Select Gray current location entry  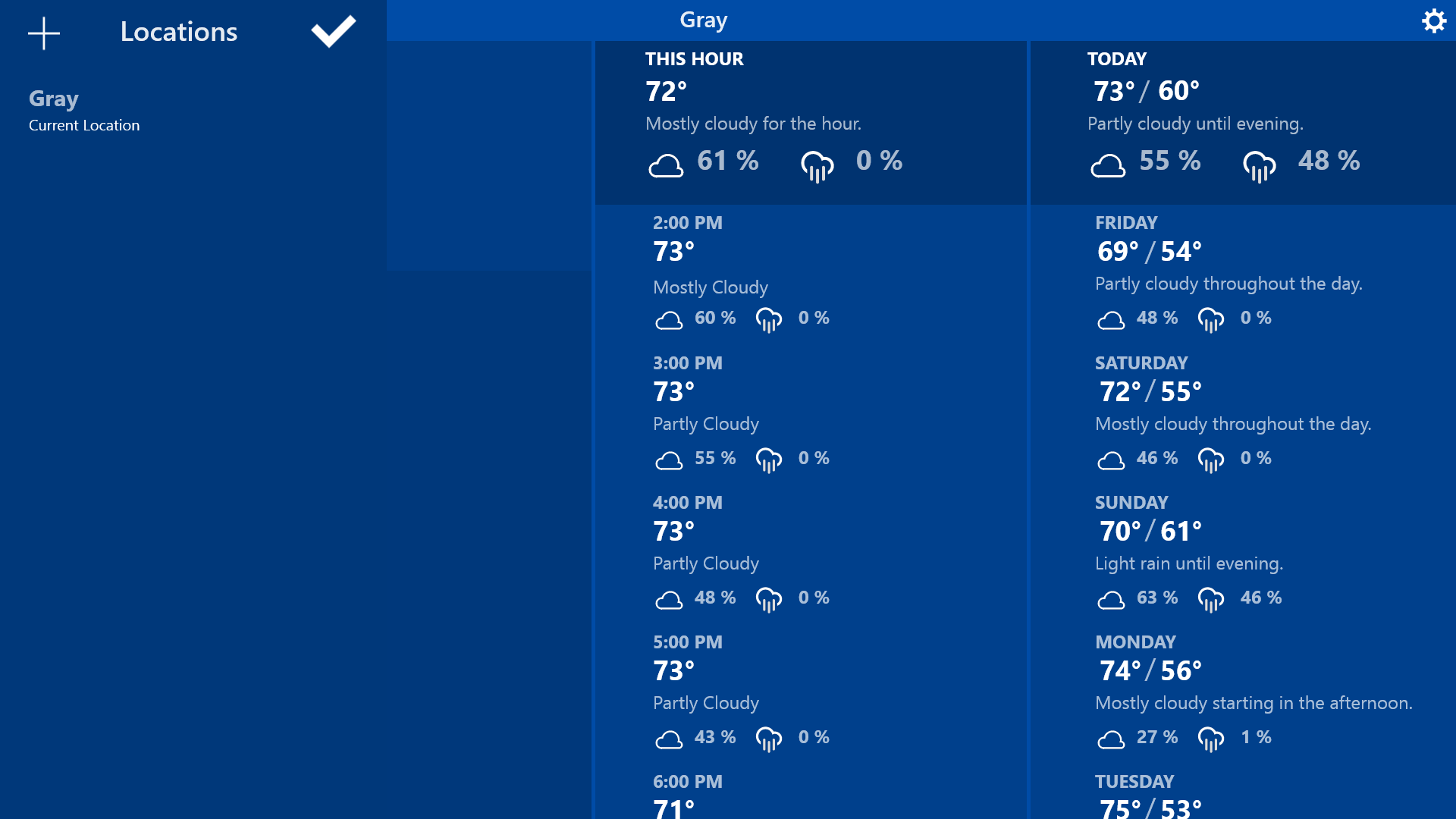[x=83, y=110]
